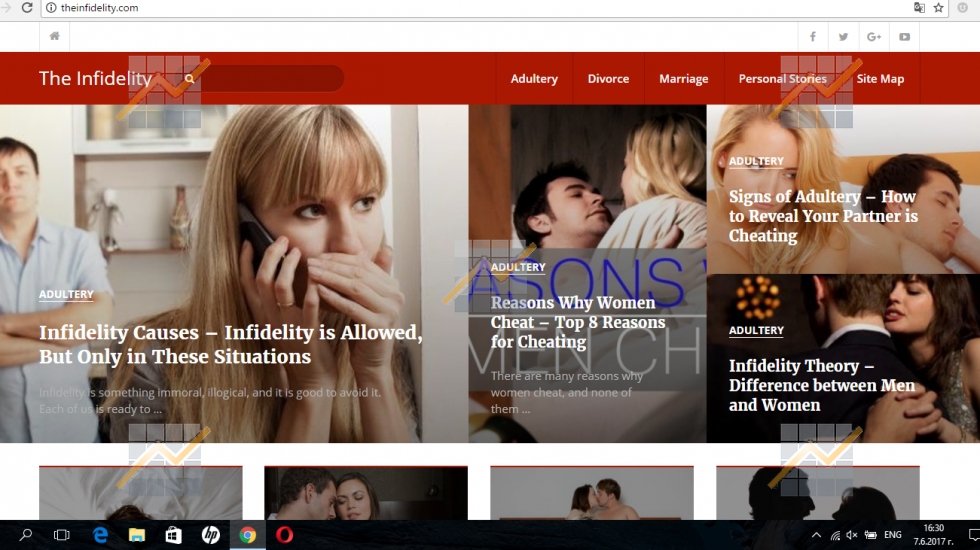
Task: Open the Site Map menu item
Action: (880, 79)
